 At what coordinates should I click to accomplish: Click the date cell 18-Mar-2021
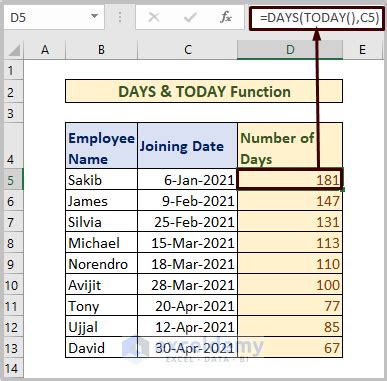pyautogui.click(x=187, y=263)
